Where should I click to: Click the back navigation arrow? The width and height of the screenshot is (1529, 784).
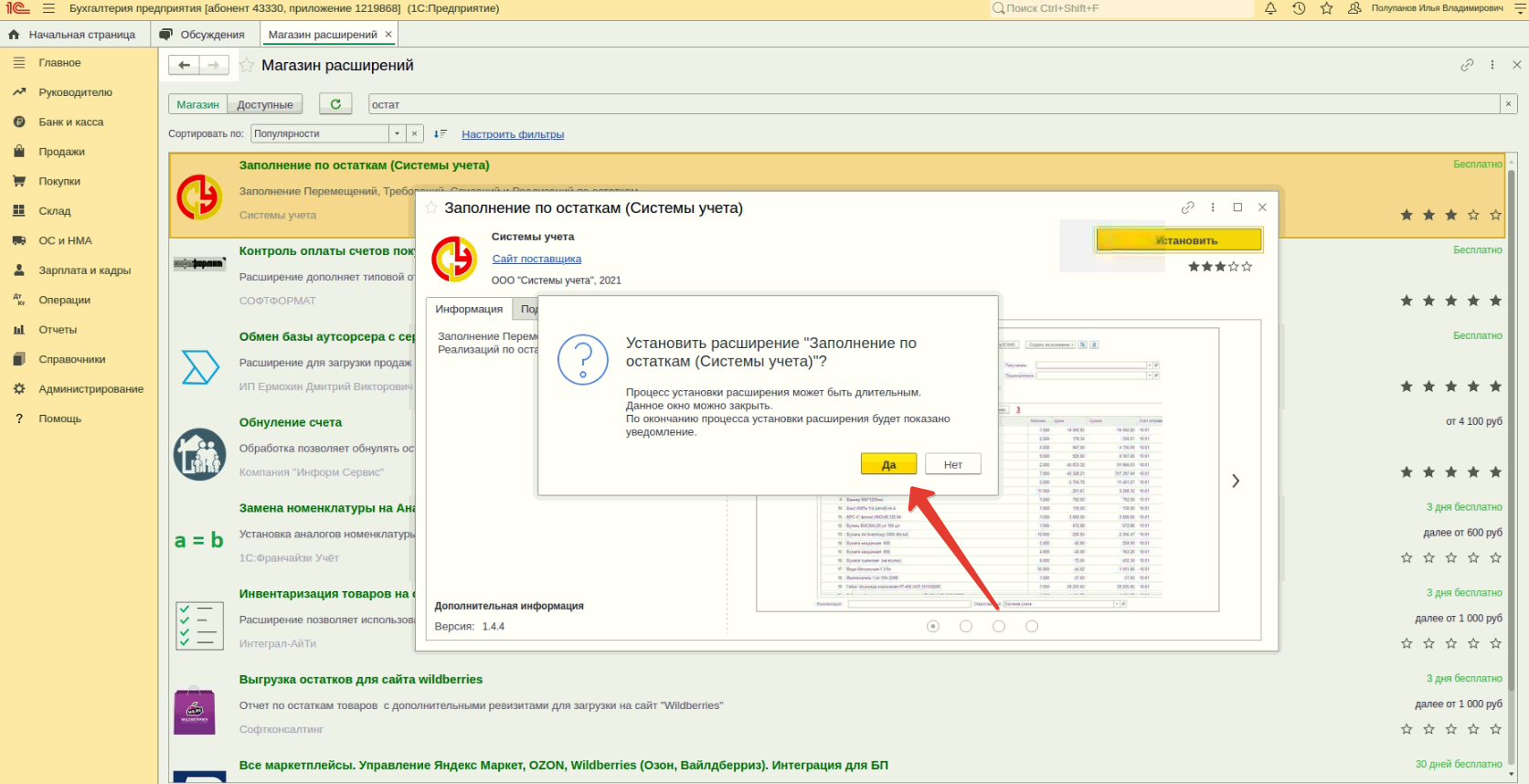click(184, 65)
